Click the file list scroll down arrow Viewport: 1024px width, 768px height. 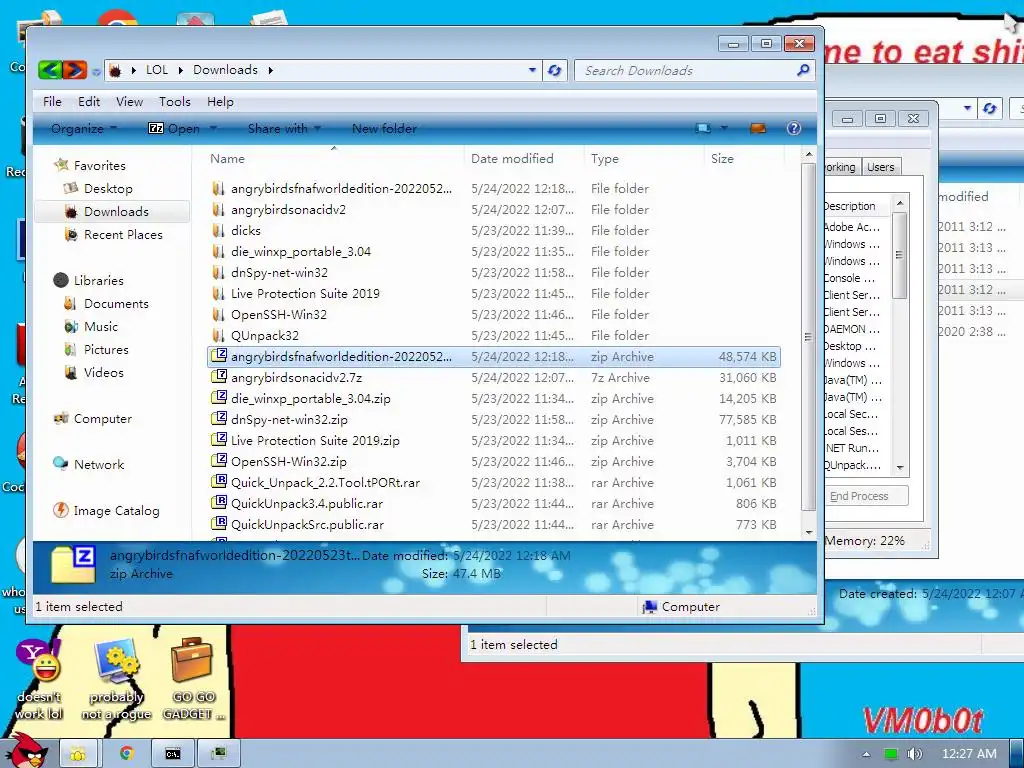pyautogui.click(x=809, y=532)
